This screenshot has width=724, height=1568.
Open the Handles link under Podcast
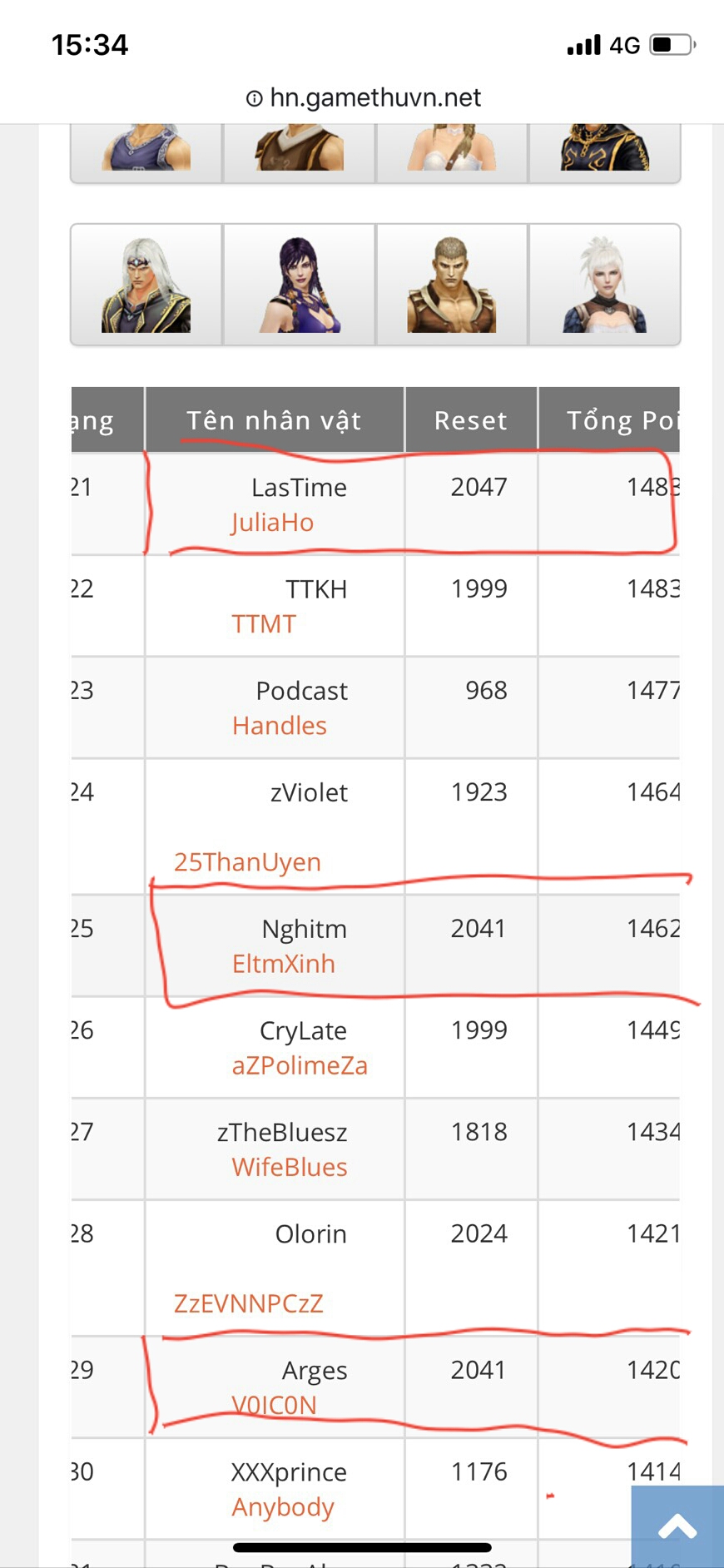[280, 726]
